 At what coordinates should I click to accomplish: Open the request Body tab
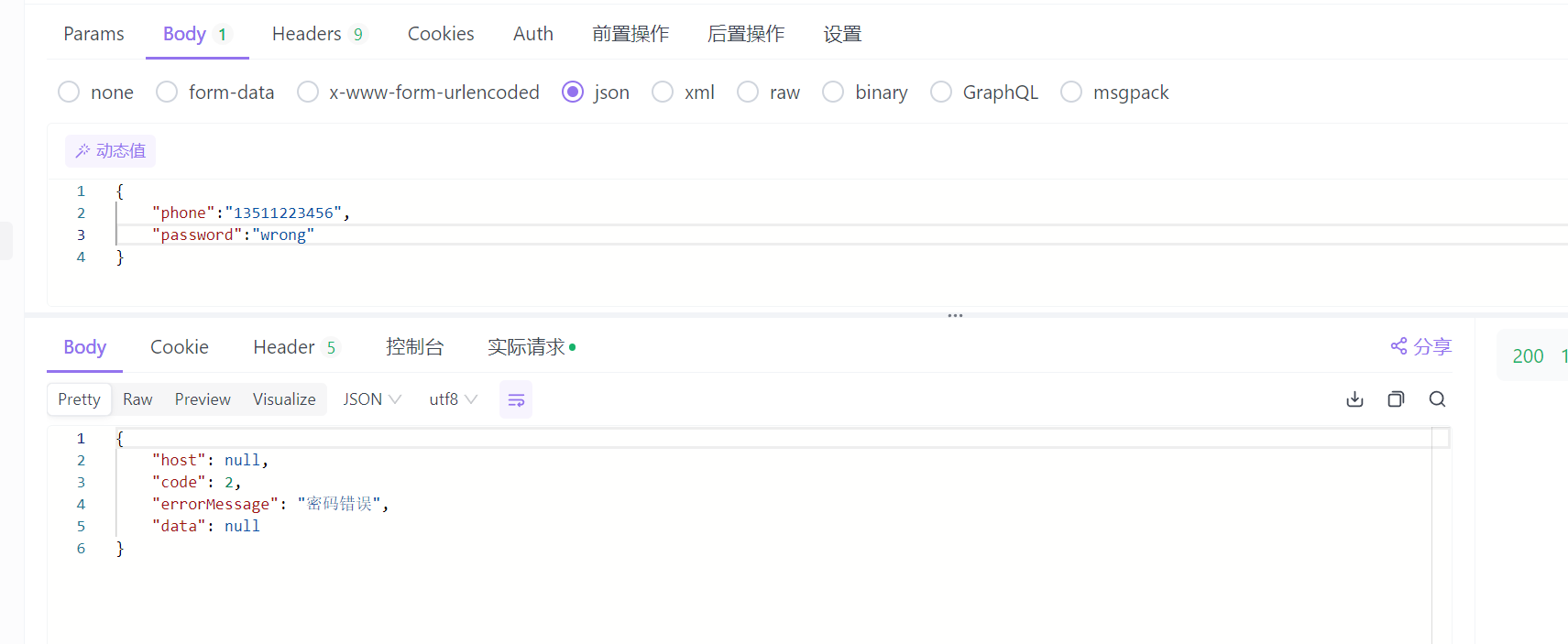(196, 34)
